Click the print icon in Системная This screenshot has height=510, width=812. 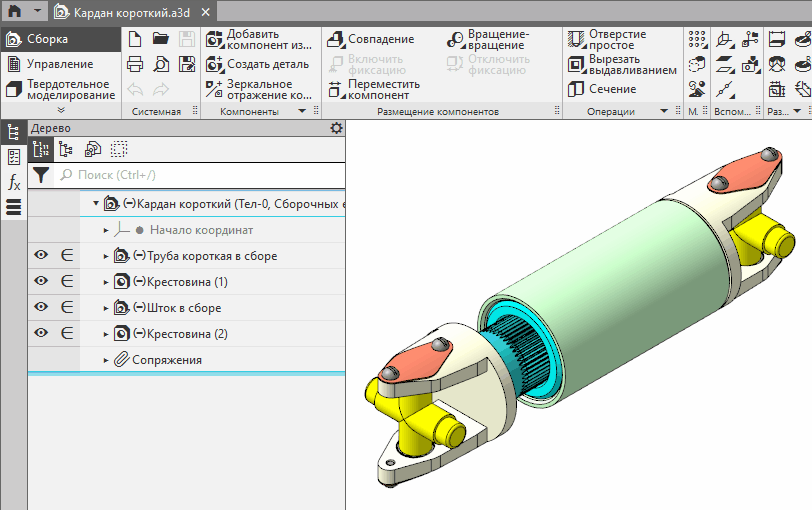click(135, 64)
